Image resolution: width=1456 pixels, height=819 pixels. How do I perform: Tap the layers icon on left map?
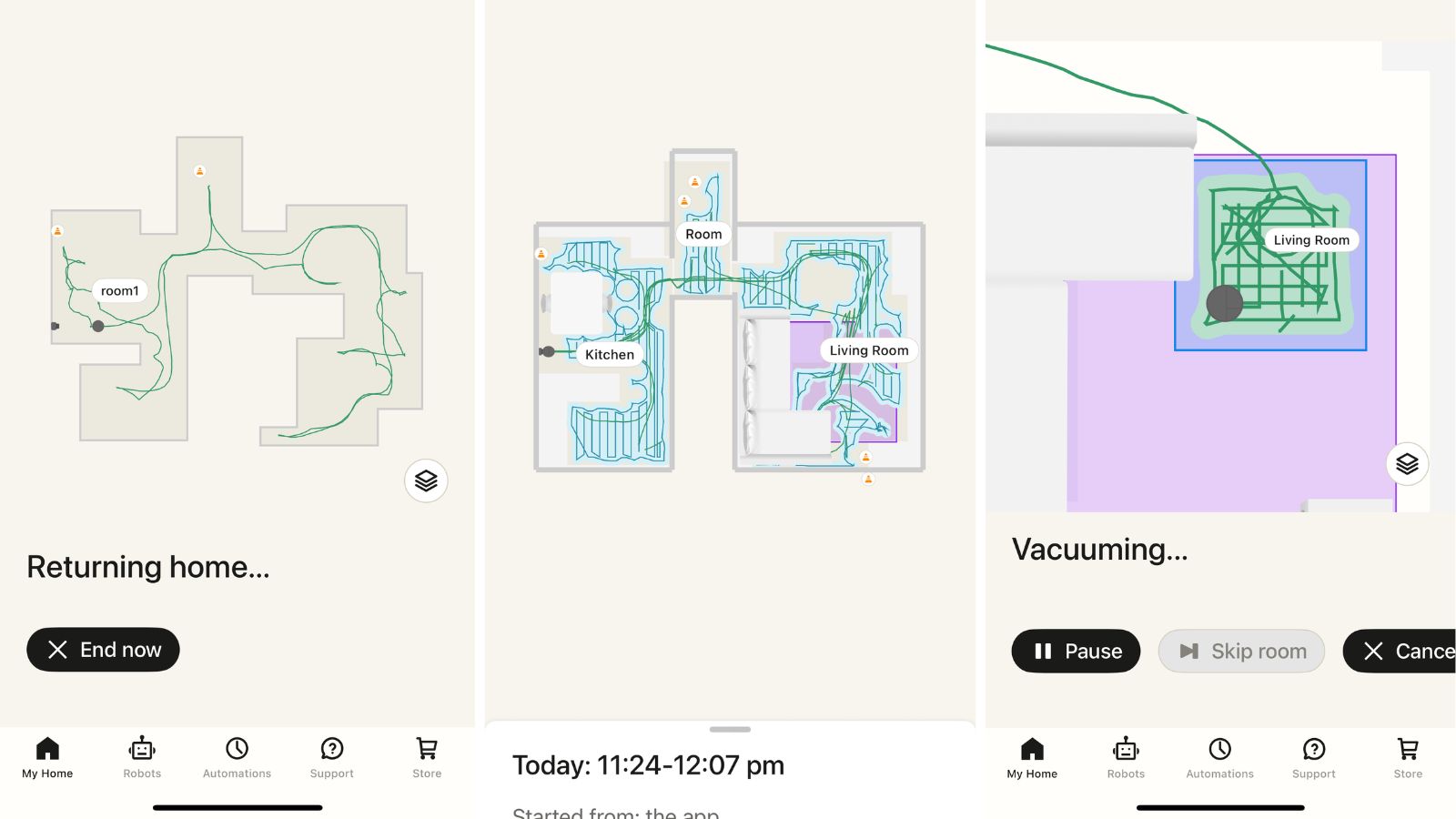coord(426,480)
